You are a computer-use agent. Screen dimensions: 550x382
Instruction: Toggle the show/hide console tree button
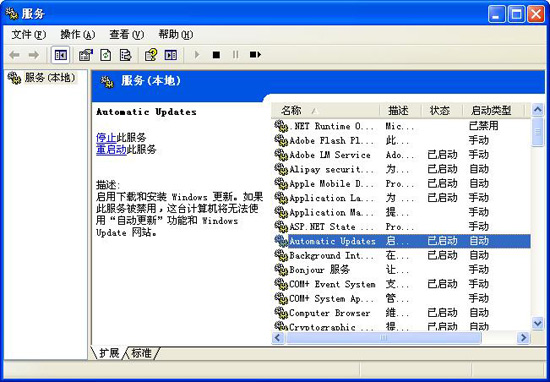60,55
